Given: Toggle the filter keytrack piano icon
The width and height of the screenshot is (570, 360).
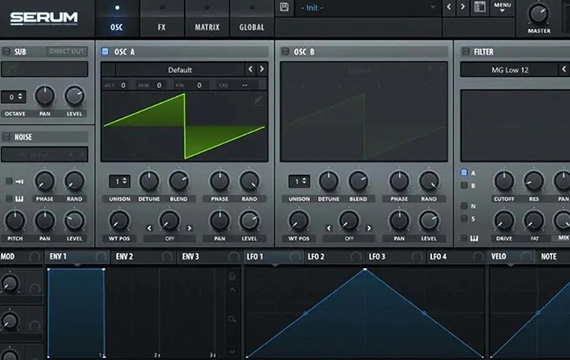Looking at the screenshot, I should tap(474, 238).
